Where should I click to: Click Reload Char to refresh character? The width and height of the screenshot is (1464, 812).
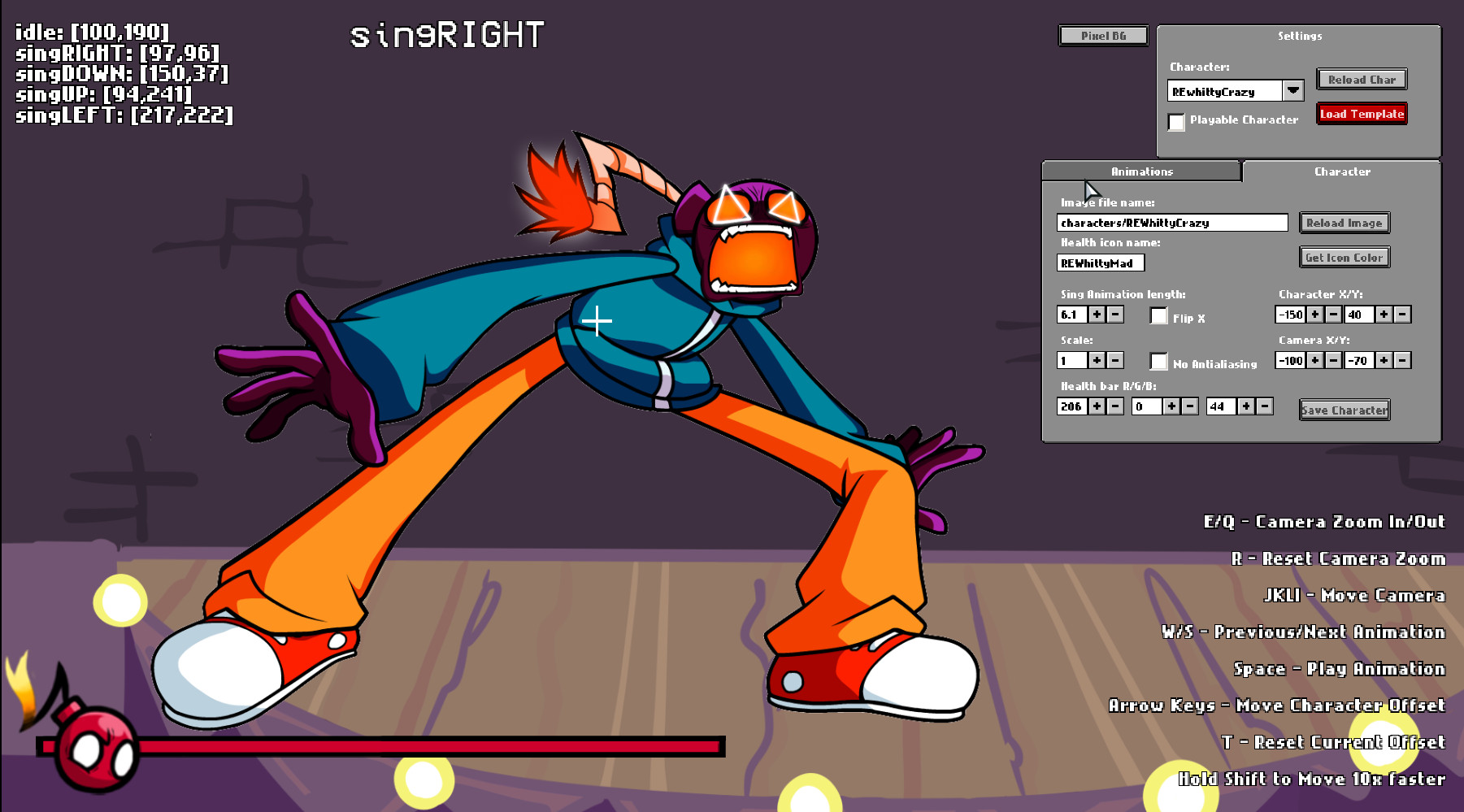(x=1361, y=79)
